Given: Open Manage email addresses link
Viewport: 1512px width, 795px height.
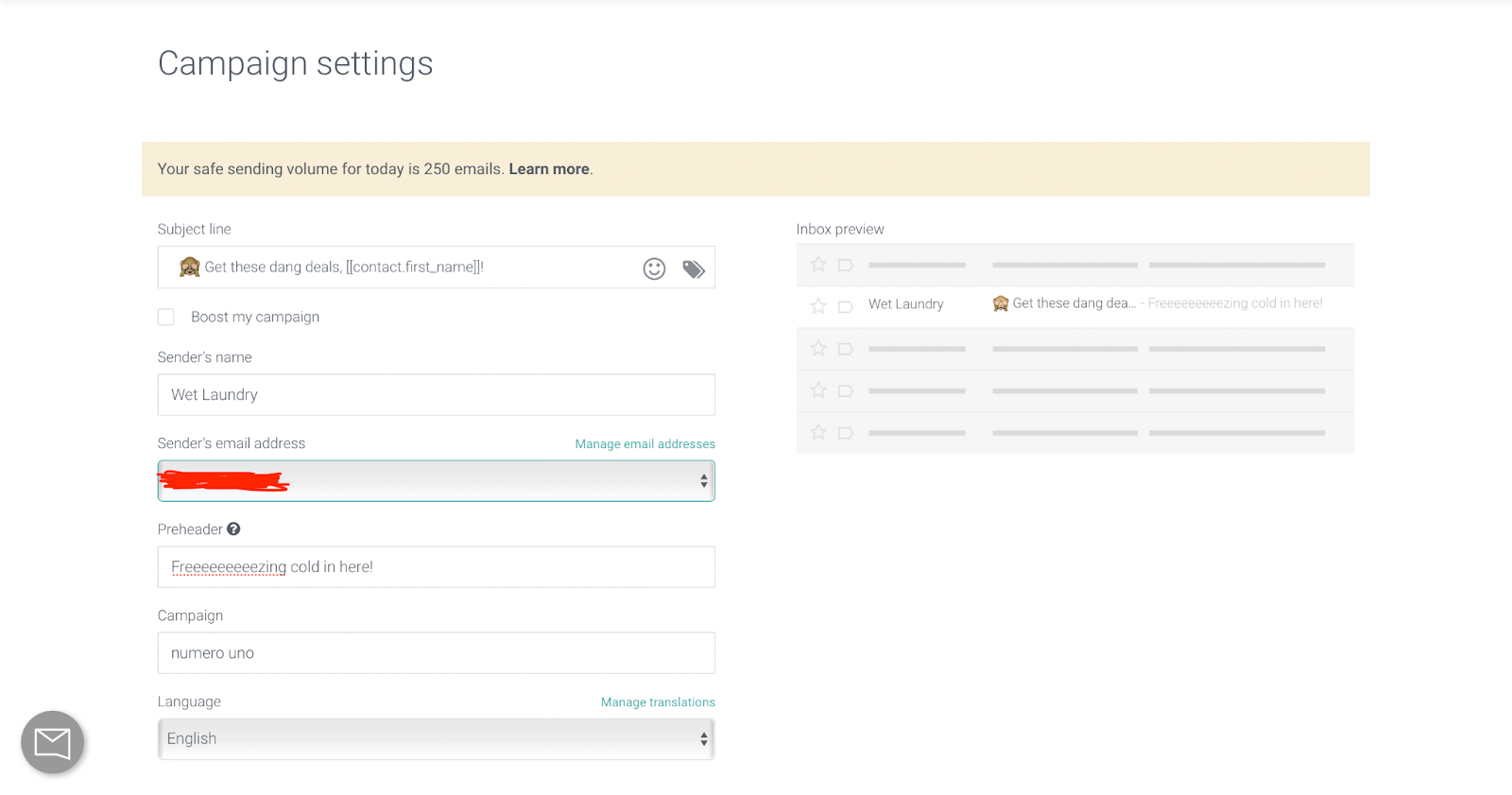Looking at the screenshot, I should point(644,444).
